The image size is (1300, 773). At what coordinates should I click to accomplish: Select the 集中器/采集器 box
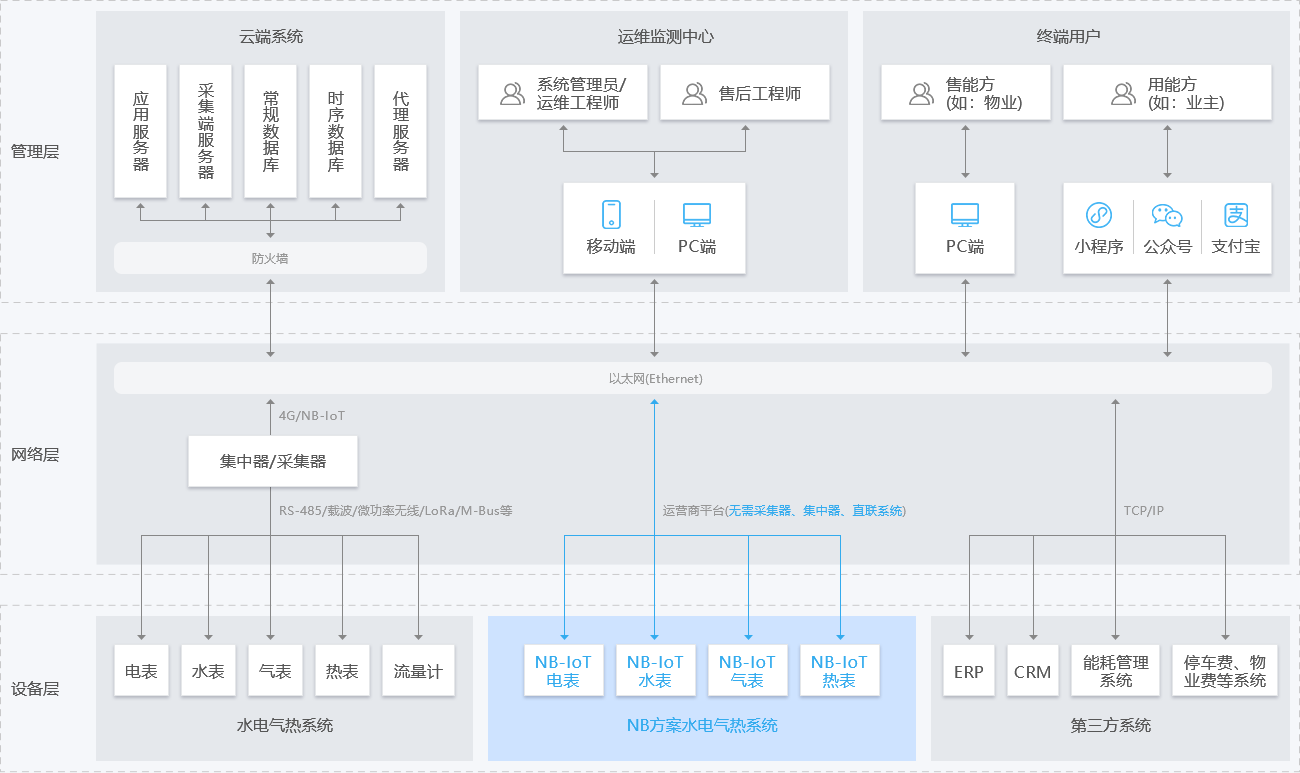(273, 462)
